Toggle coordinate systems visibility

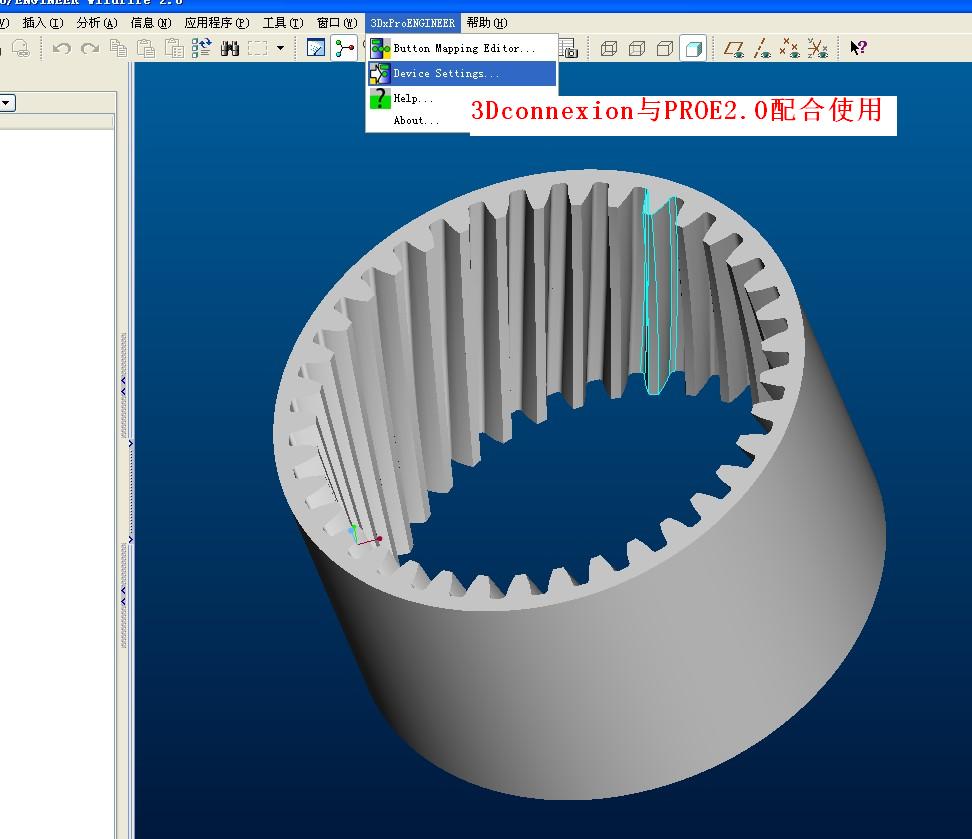click(x=818, y=48)
